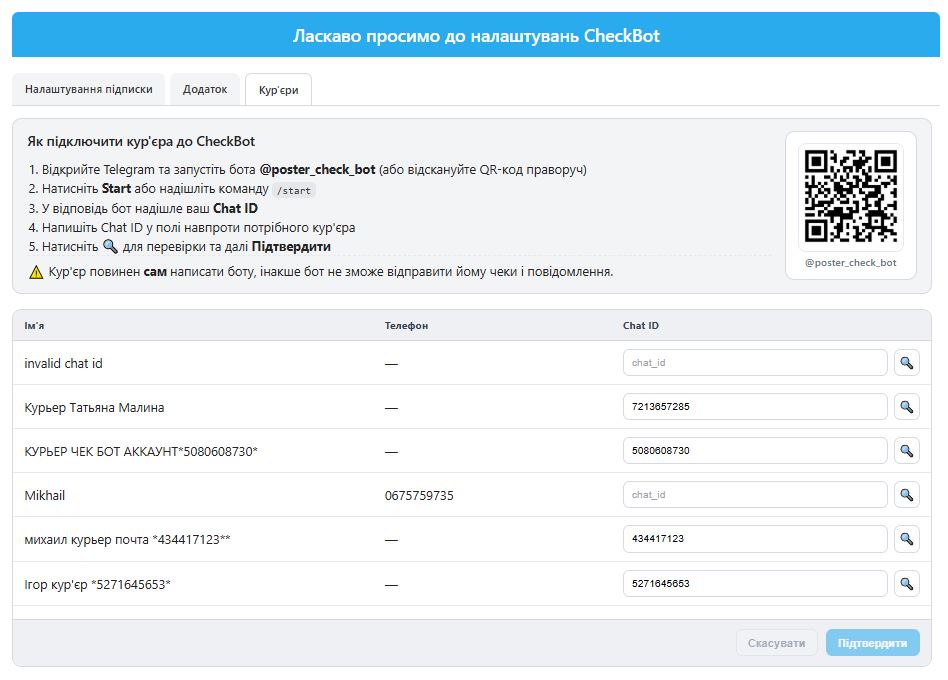Screen dimensions: 948x680
Task: Click the @poster_check_bot label under QR code
Action: click(850, 264)
